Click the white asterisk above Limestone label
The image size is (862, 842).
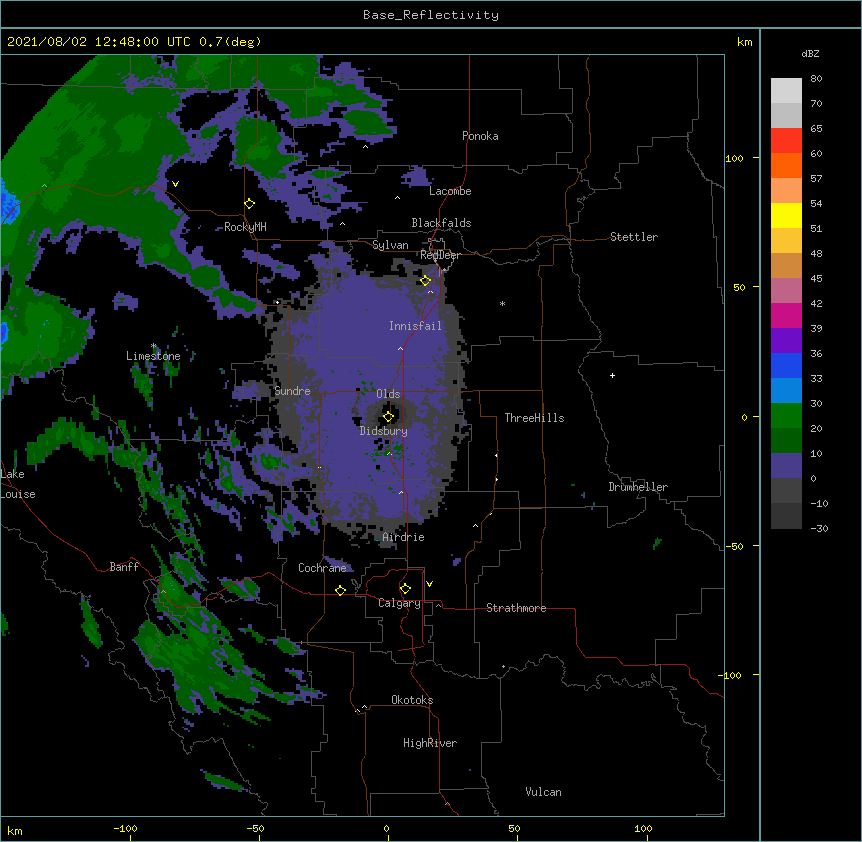(x=153, y=346)
